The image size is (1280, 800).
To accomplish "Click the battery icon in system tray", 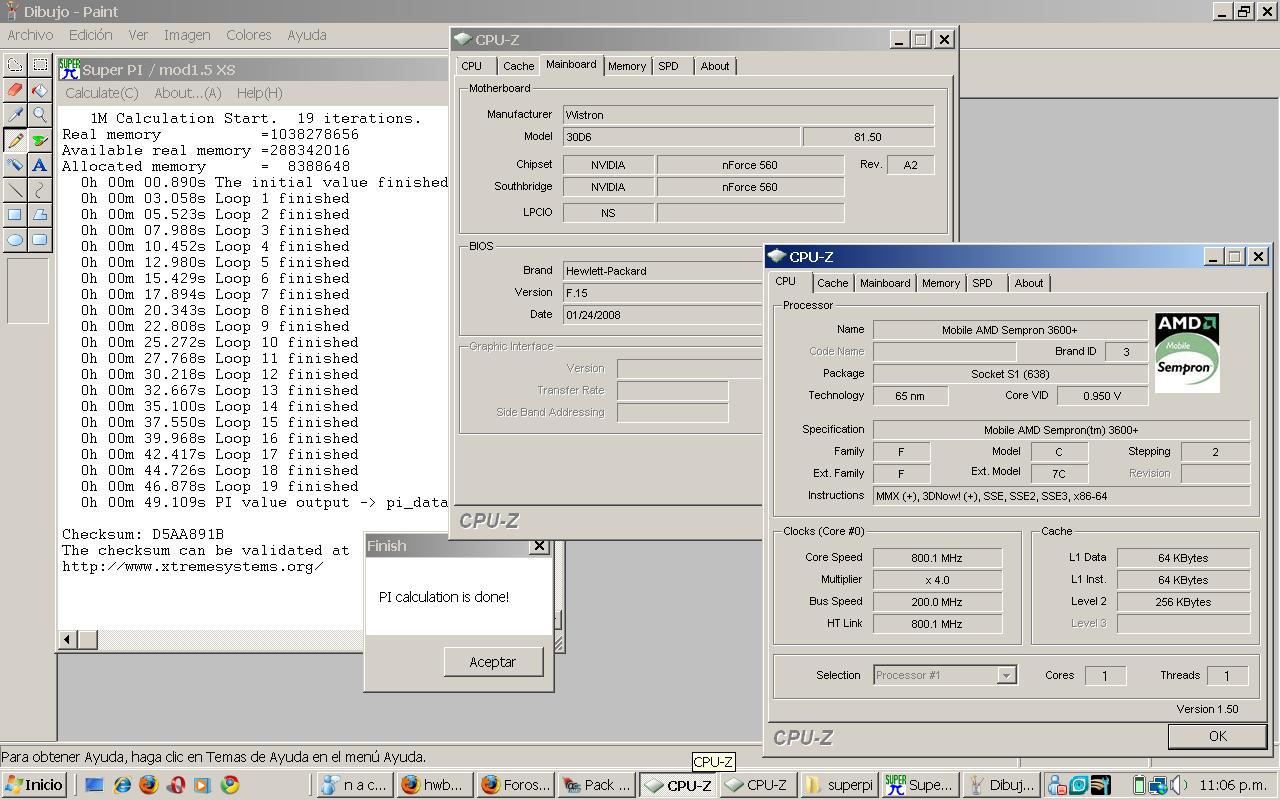I will point(1139,785).
